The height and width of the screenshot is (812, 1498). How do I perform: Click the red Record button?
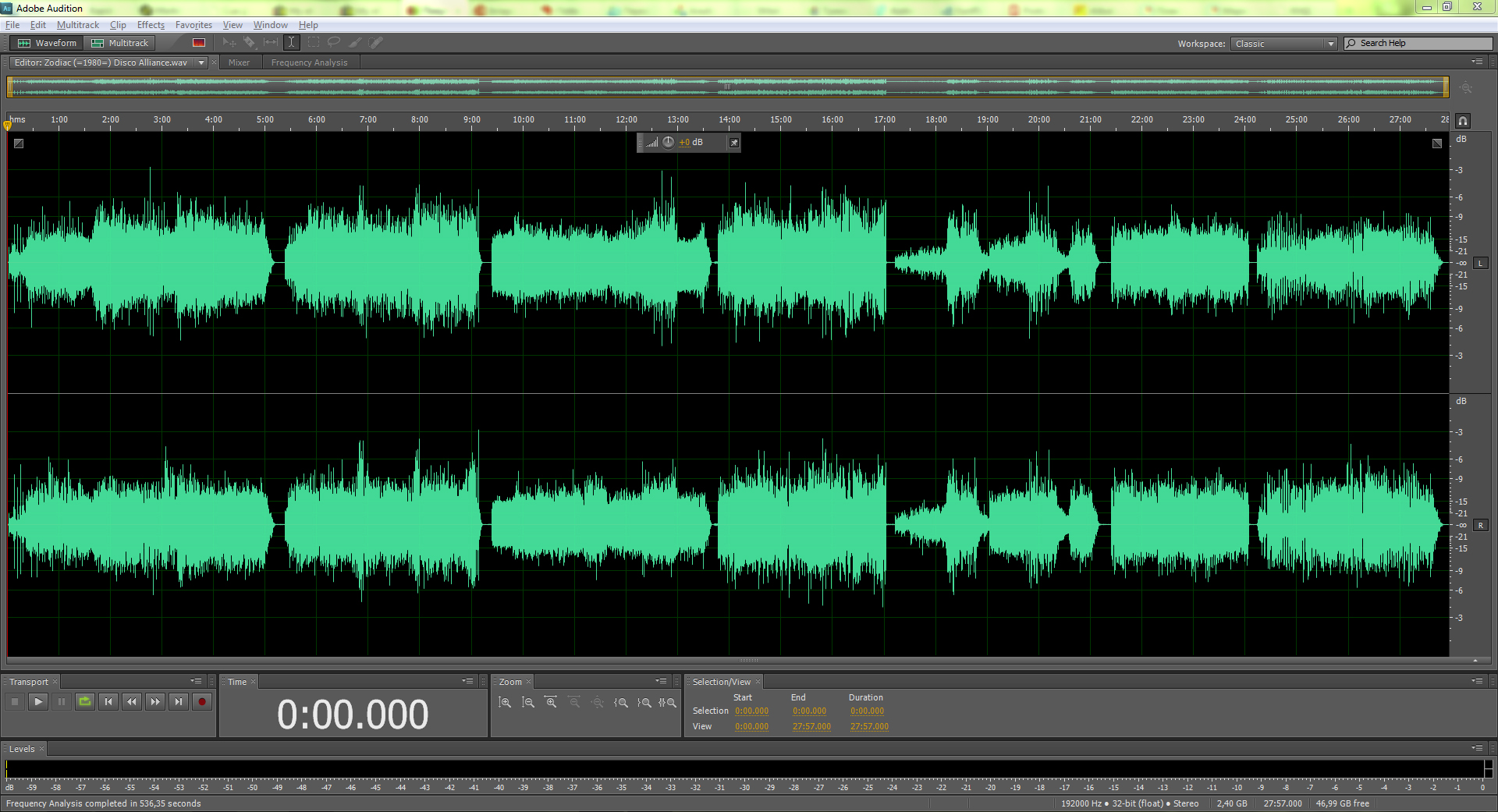coord(201,702)
